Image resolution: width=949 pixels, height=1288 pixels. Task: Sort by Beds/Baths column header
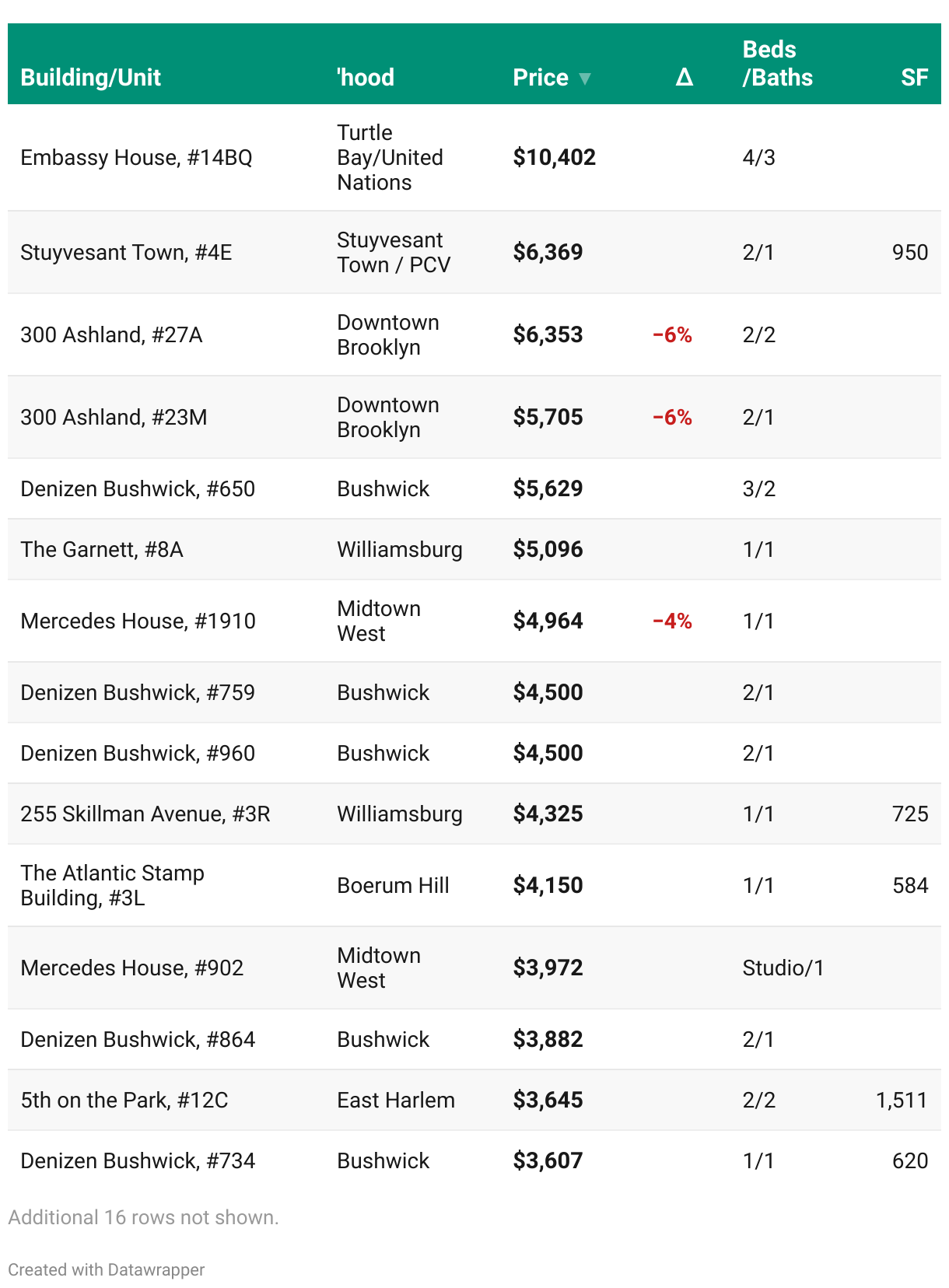(776, 64)
